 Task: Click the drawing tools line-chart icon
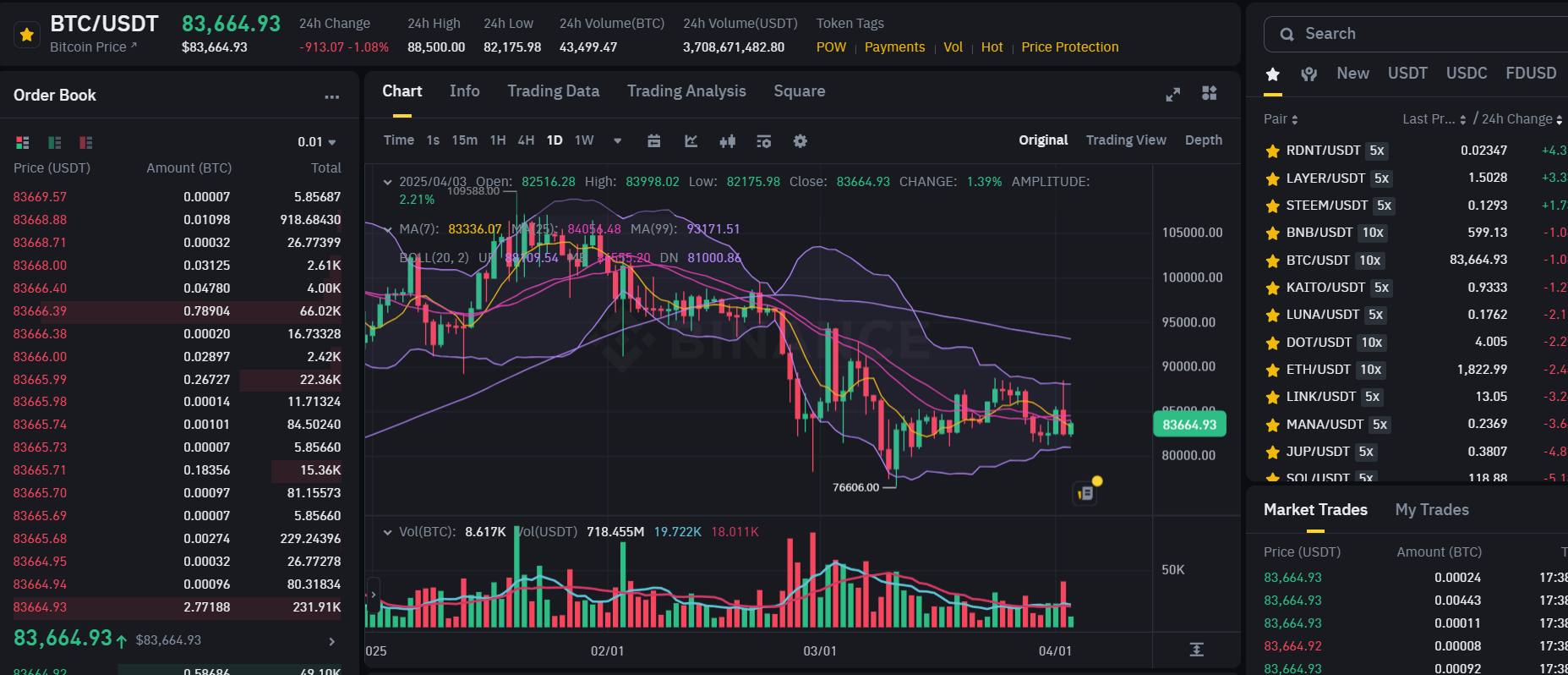point(691,141)
